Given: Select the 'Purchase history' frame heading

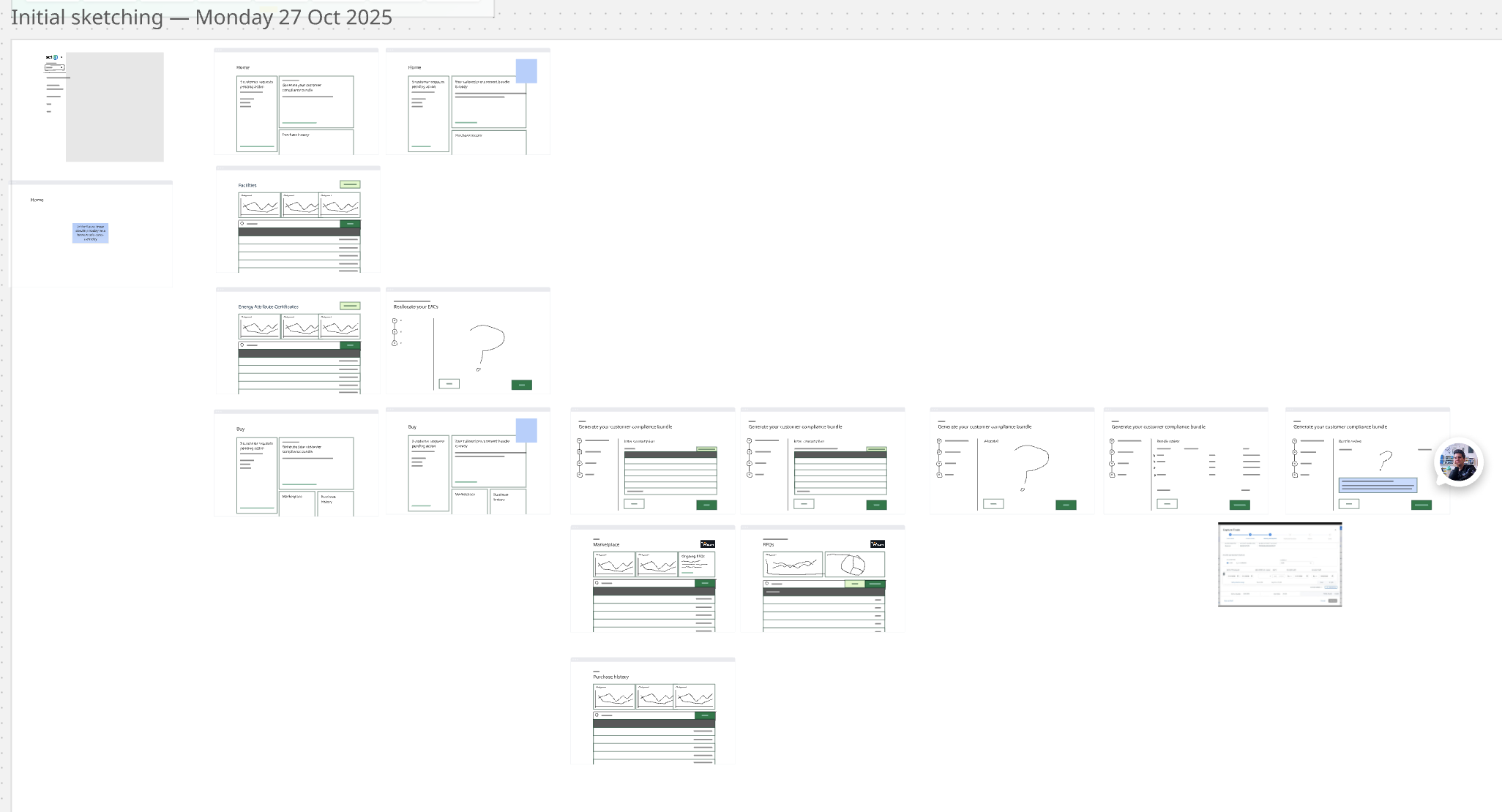Looking at the screenshot, I should point(610,677).
